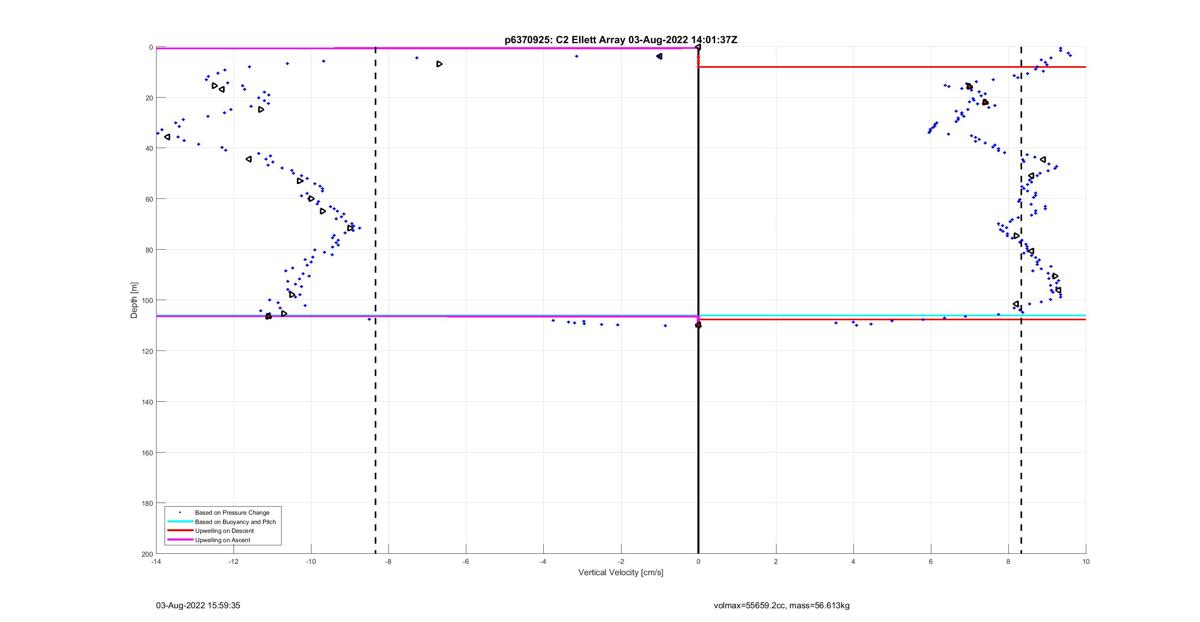Click legend entry 'Upwelling on Ascent'

click(x=223, y=539)
